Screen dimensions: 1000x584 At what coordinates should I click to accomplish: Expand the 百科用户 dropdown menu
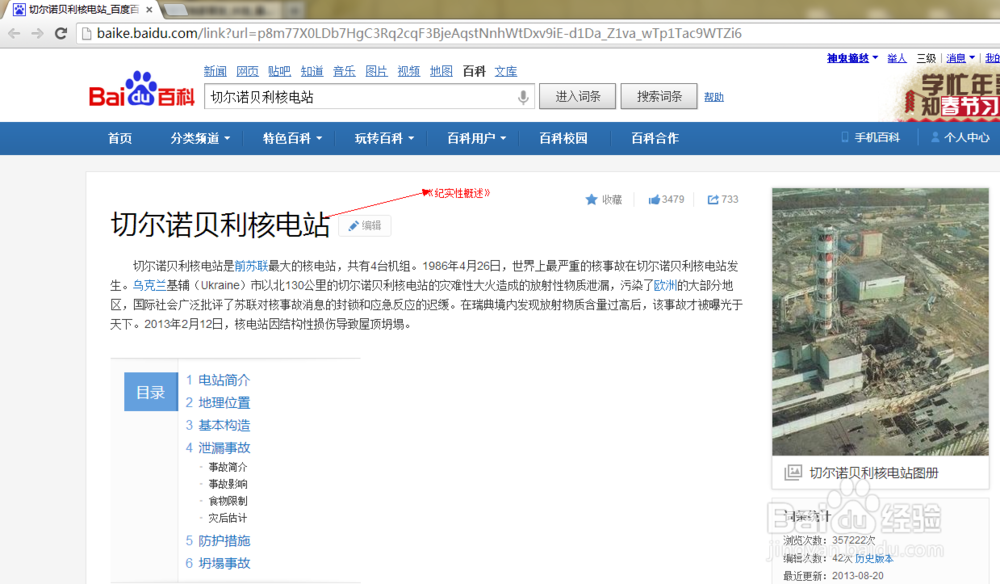(476, 138)
